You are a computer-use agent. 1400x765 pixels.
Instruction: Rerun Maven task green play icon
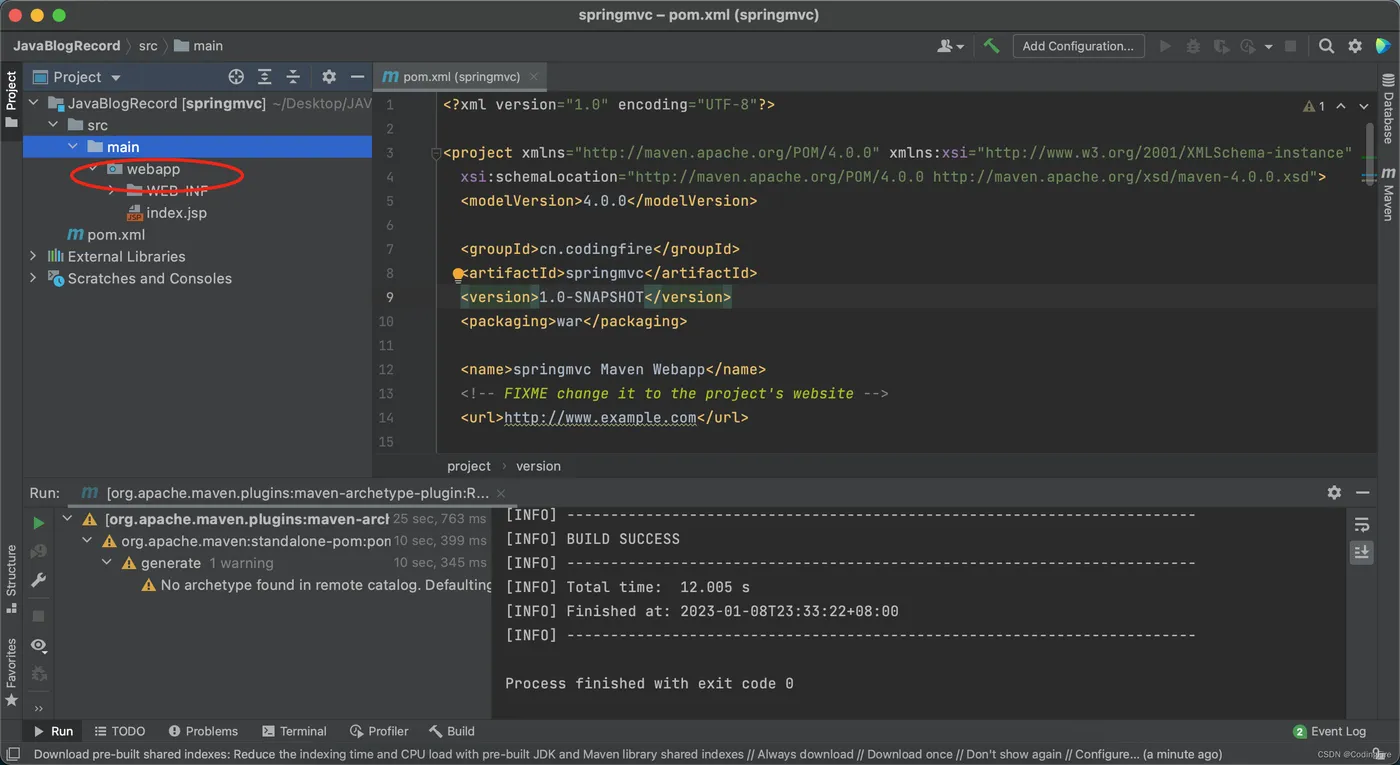pyautogui.click(x=38, y=523)
